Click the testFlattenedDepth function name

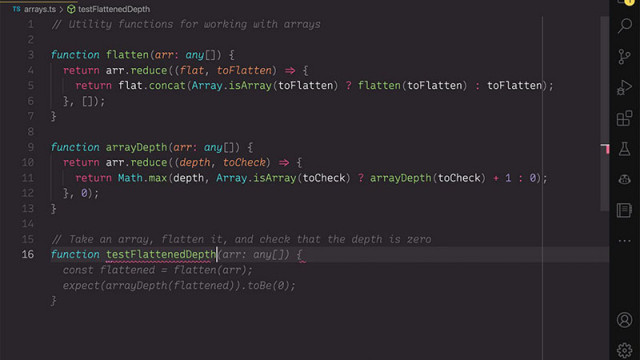(161, 254)
